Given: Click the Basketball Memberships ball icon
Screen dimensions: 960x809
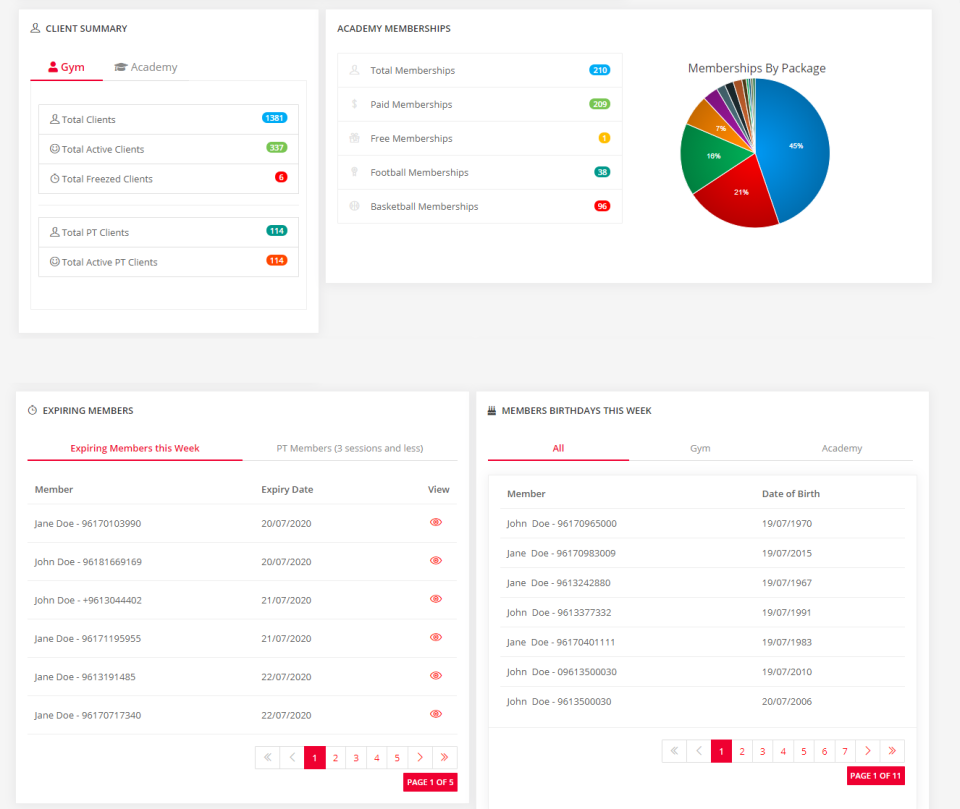Looking at the screenshot, I should [354, 206].
